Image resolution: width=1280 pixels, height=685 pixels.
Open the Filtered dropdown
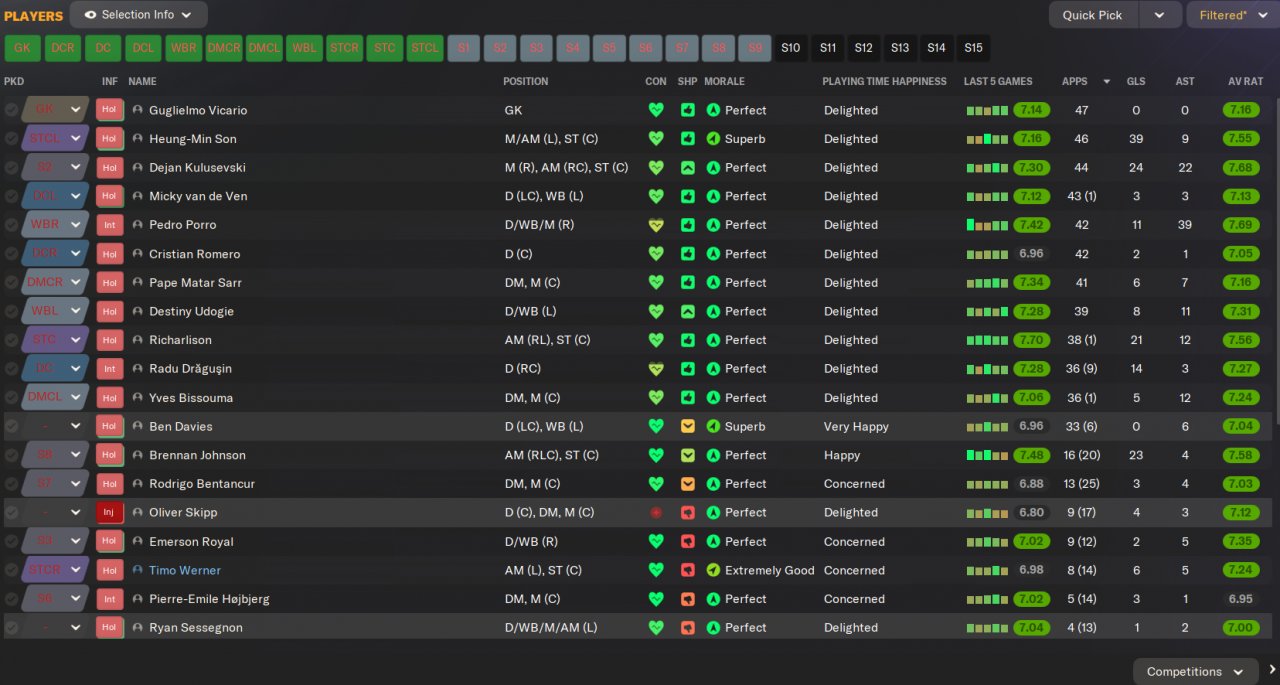(1231, 15)
